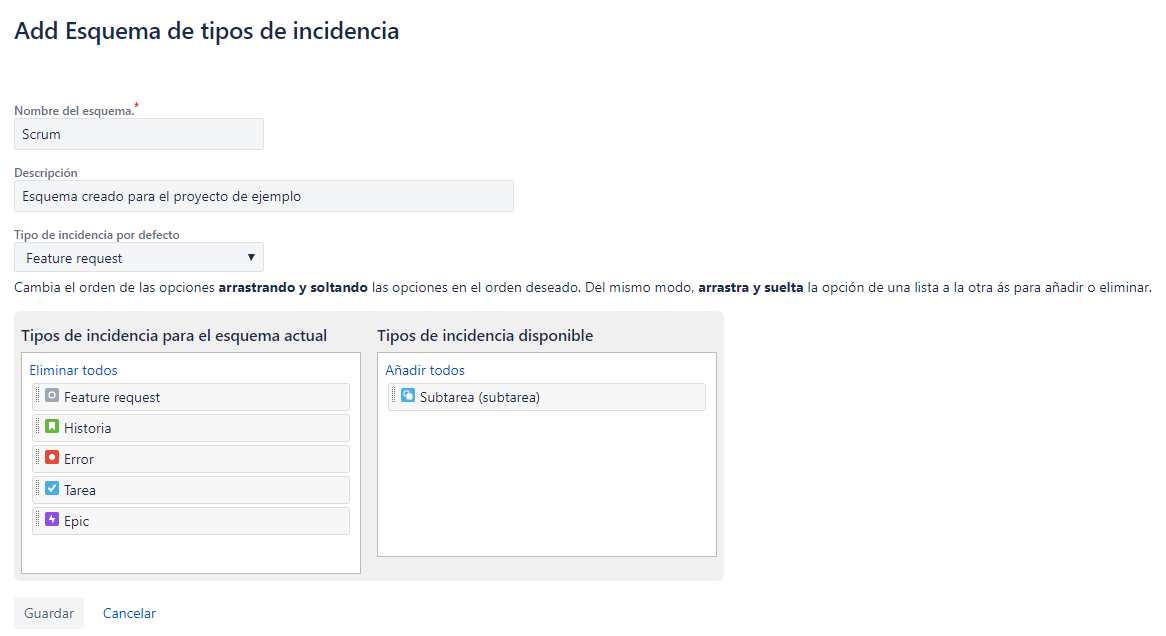Click the Eliminar todos link
1166x636 pixels.
click(73, 370)
